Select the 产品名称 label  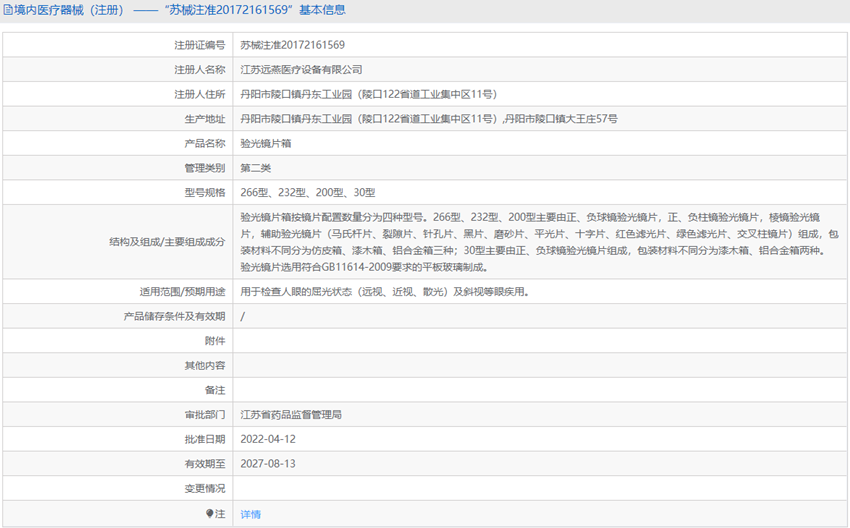tap(204, 143)
